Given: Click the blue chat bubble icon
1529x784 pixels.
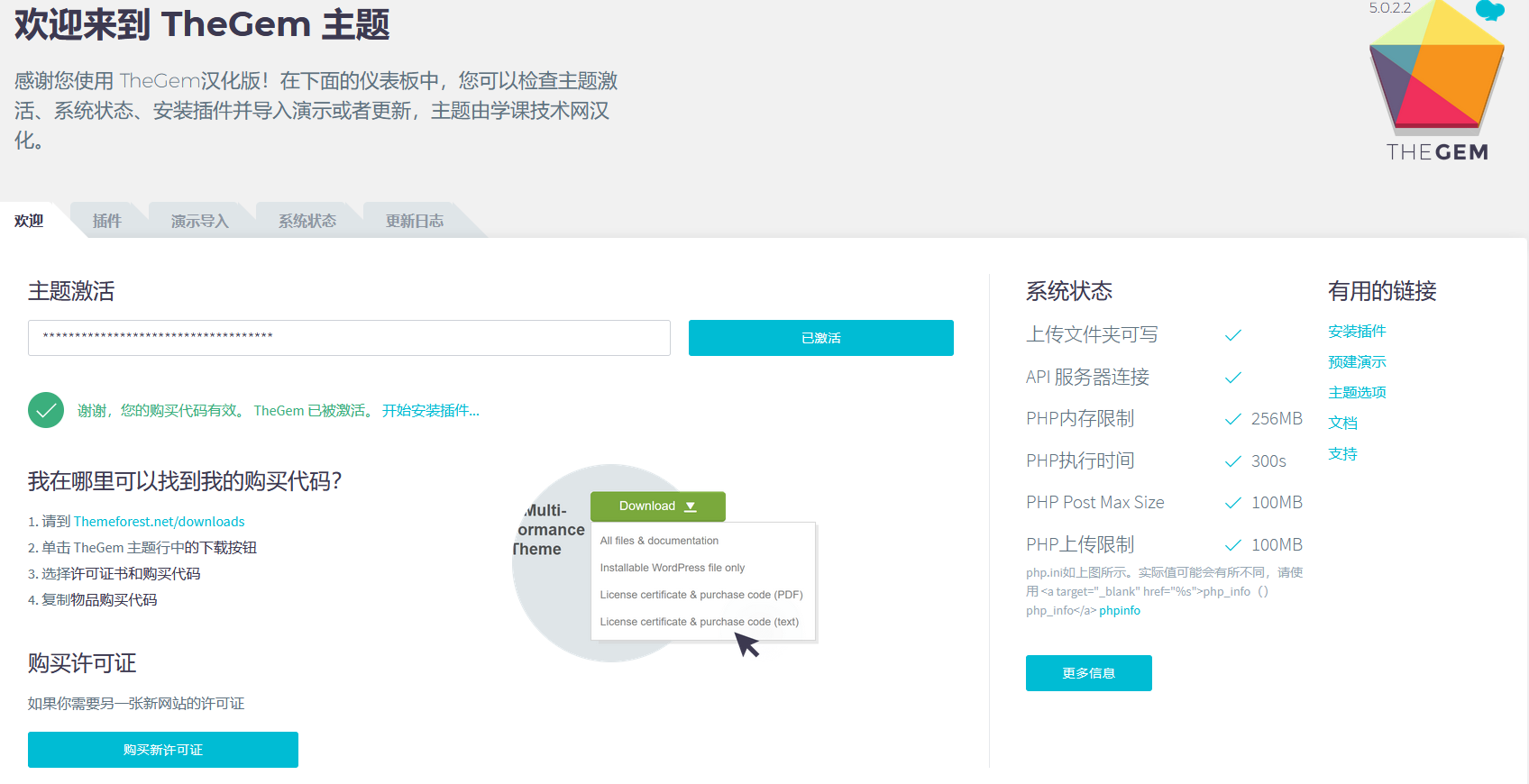Looking at the screenshot, I should [x=1490, y=10].
